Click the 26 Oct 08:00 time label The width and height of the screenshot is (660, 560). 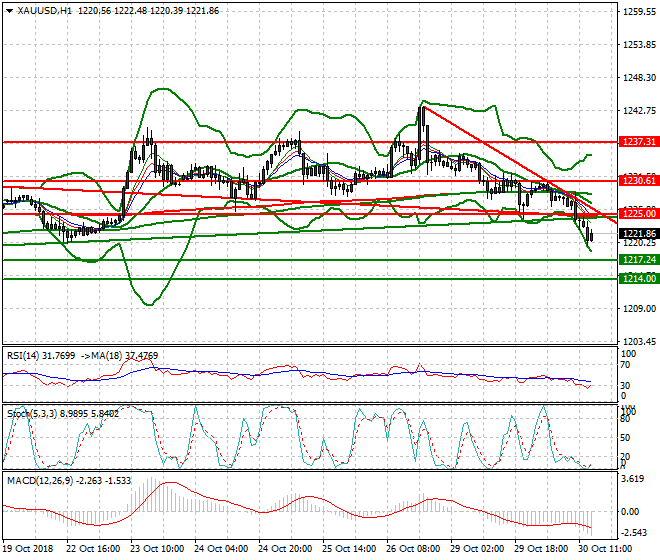point(413,549)
